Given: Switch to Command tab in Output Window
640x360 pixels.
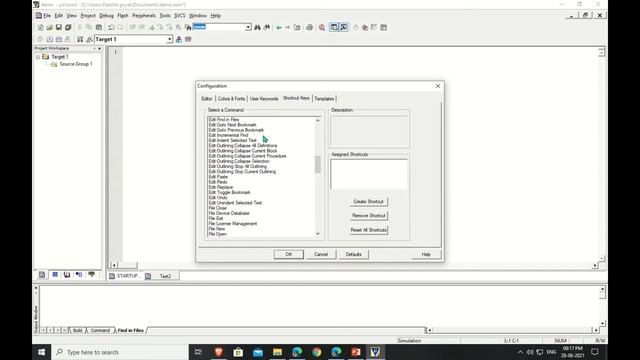Looking at the screenshot, I should [x=100, y=330].
